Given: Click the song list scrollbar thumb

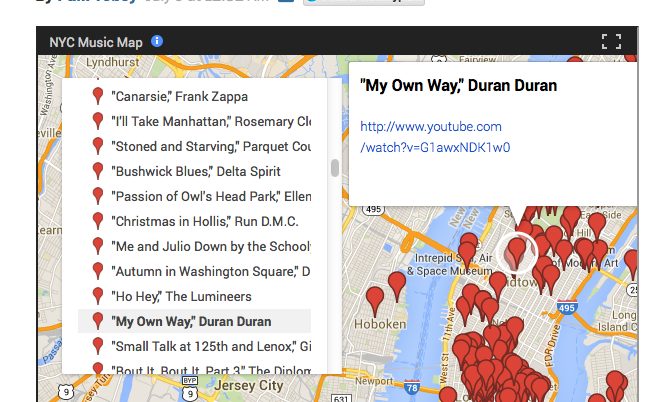Looking at the screenshot, I should pyautogui.click(x=335, y=168).
